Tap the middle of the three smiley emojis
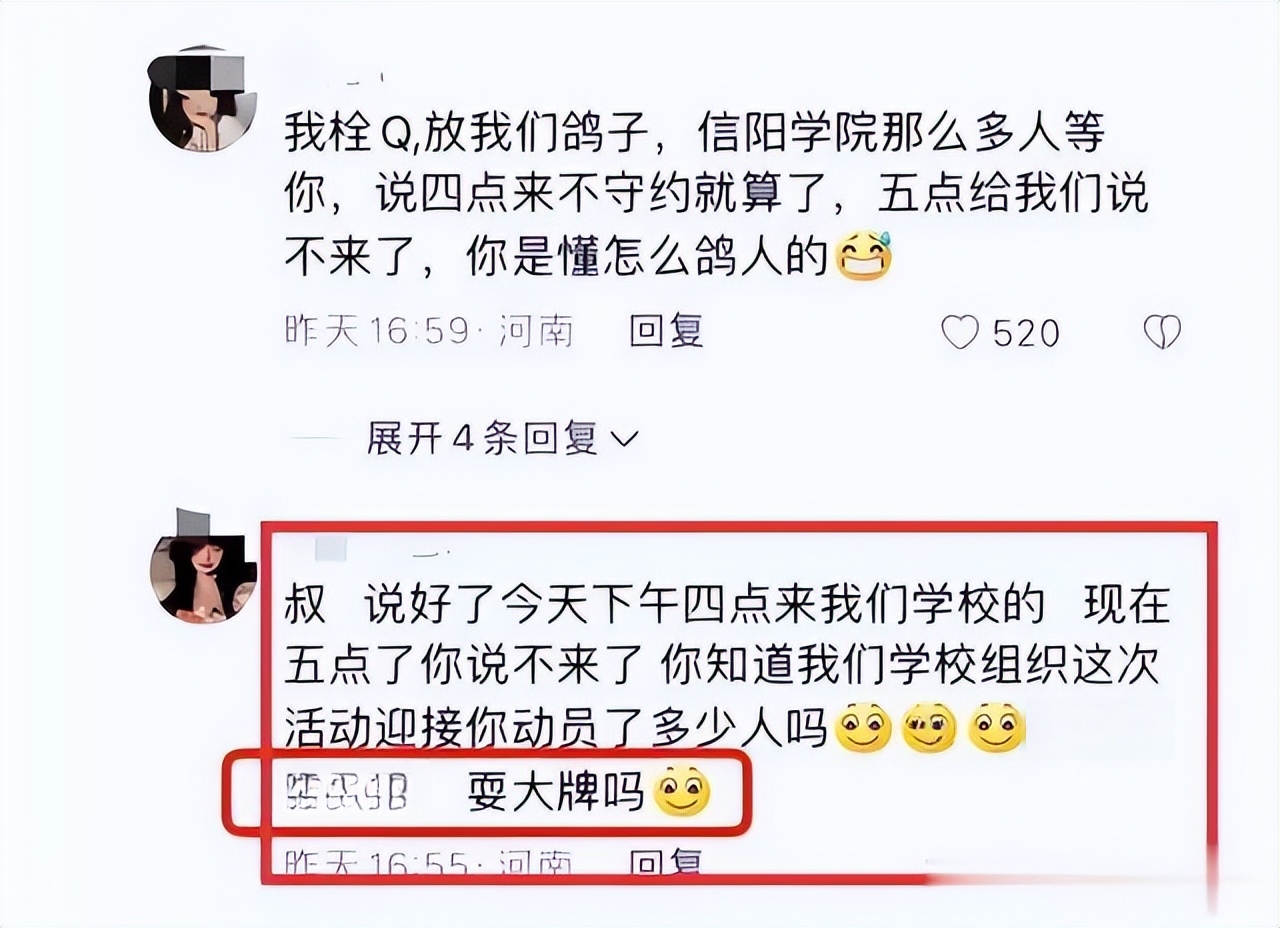 click(929, 728)
